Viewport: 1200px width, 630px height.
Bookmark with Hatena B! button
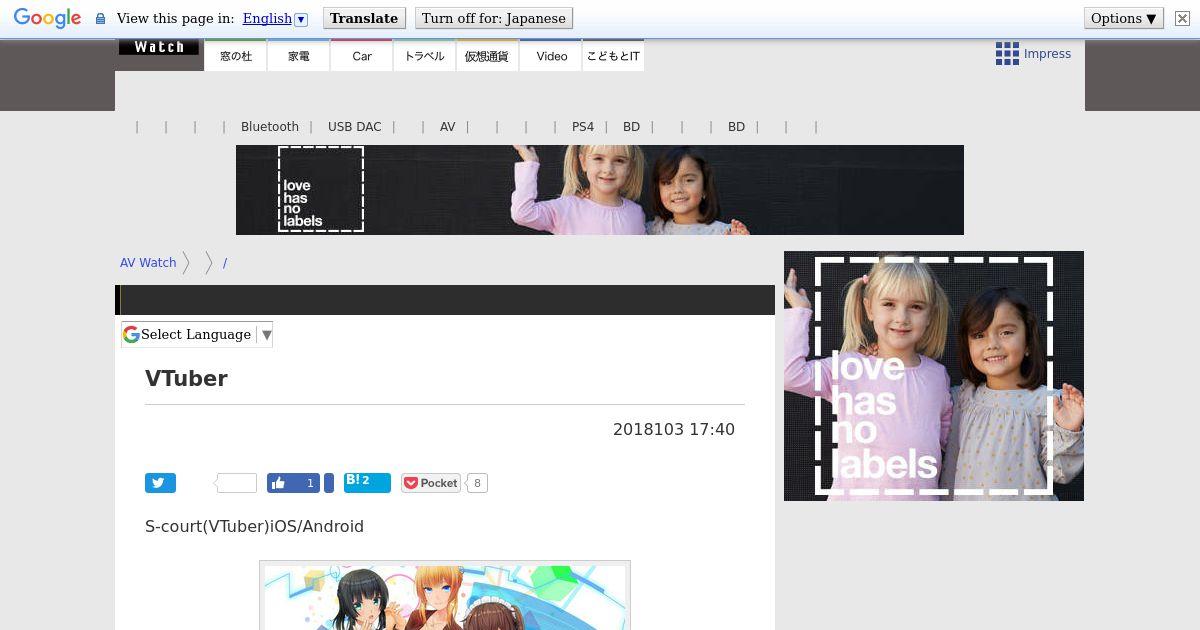[367, 482]
